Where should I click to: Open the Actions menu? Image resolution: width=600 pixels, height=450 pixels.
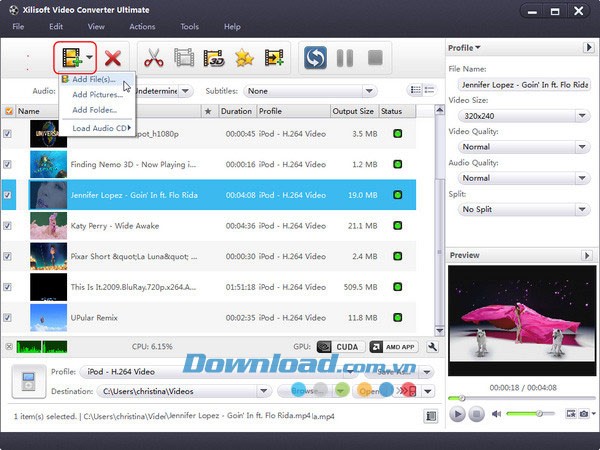click(142, 26)
